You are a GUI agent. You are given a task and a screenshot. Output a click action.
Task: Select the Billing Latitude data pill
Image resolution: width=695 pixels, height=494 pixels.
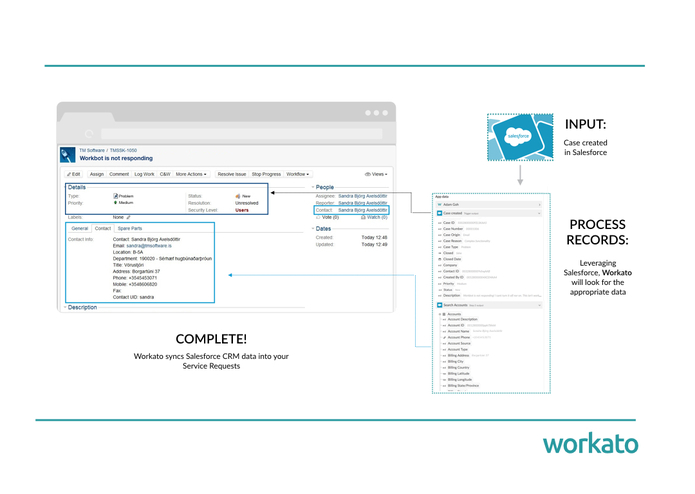459,373
